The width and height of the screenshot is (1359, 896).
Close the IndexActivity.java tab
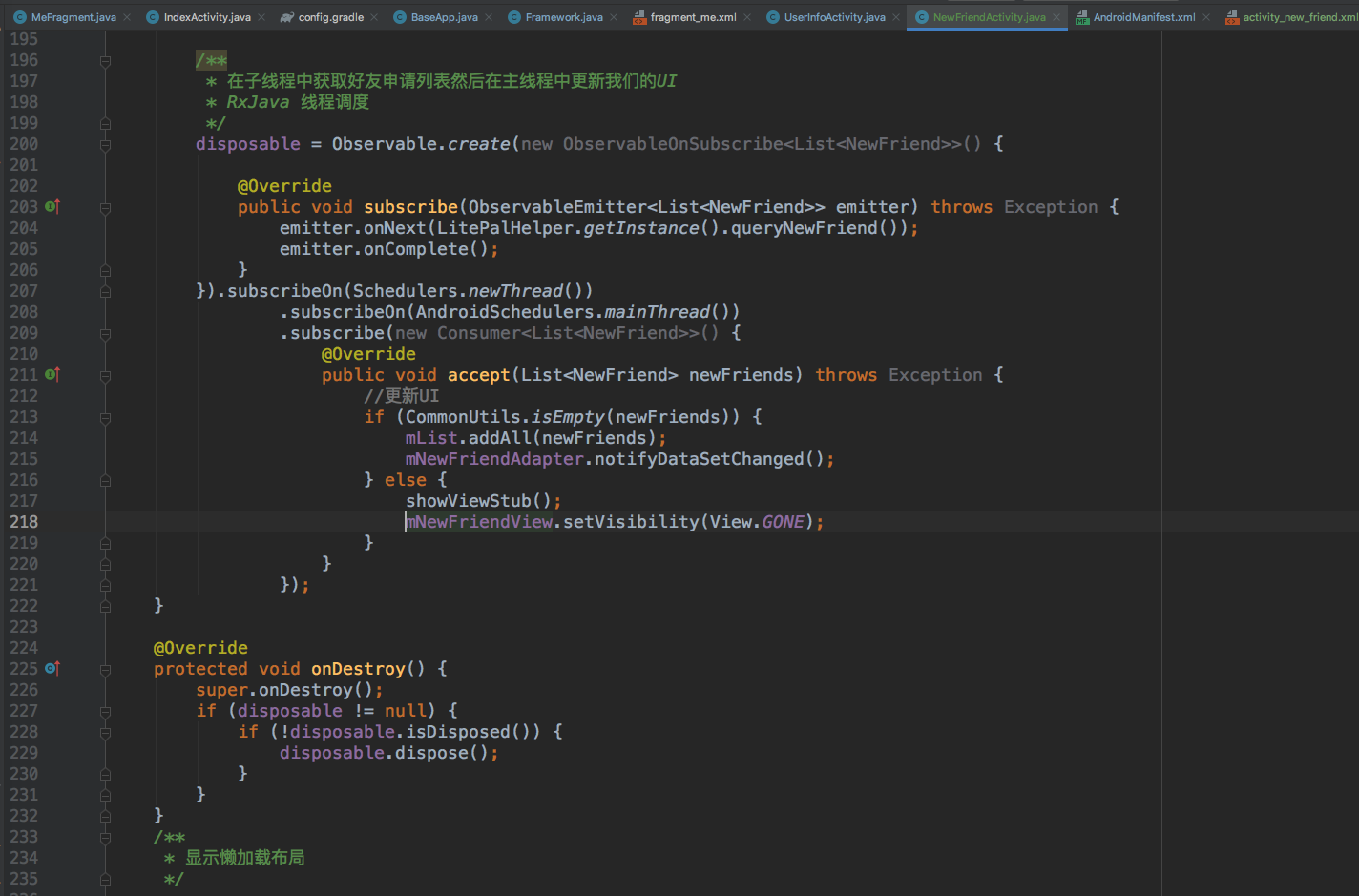click(261, 17)
